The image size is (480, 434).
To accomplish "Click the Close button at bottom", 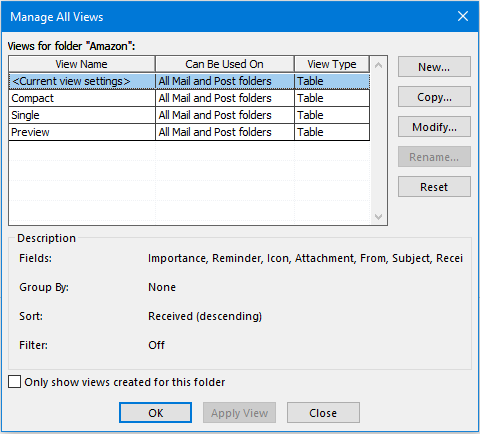I will 323,413.
